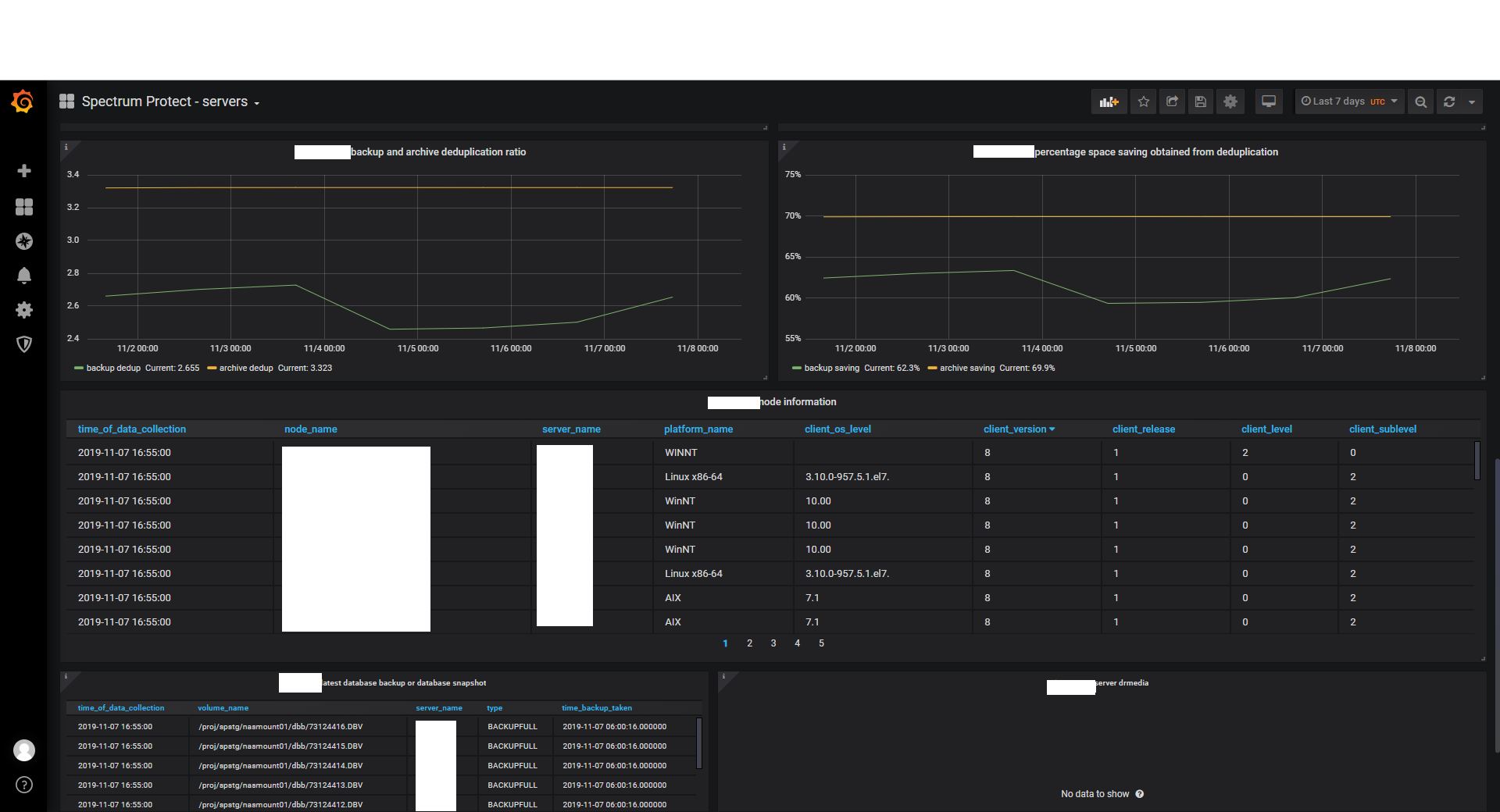Click the node information table scrollbar

point(1477,461)
